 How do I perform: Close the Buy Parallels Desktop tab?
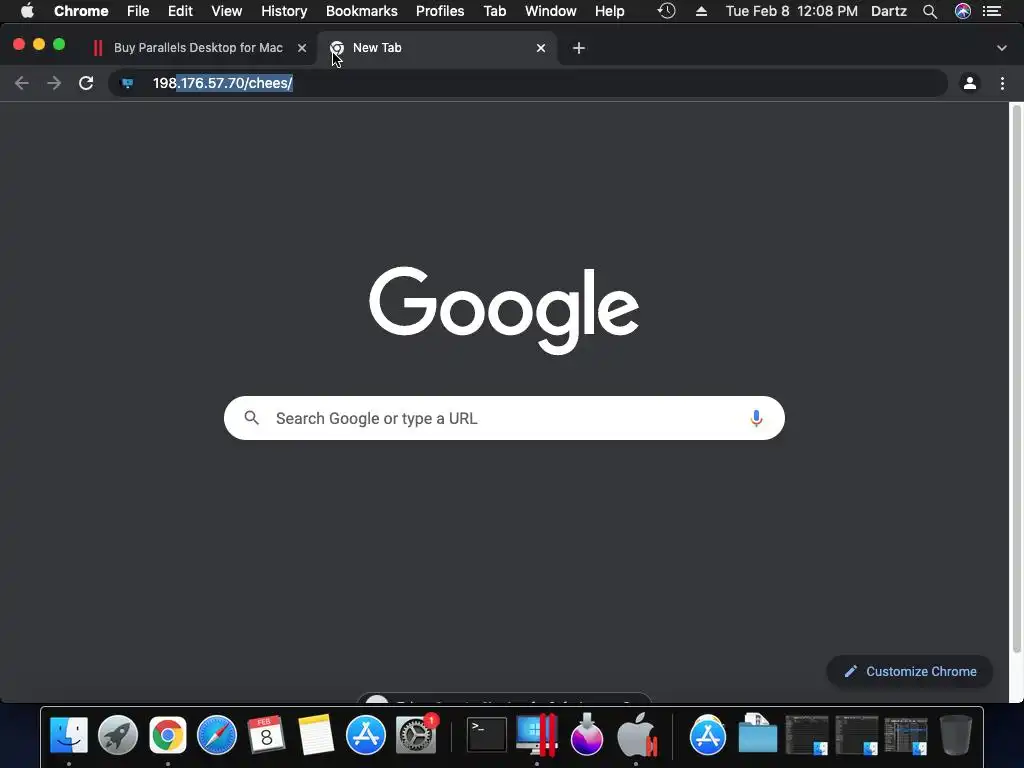coord(302,48)
